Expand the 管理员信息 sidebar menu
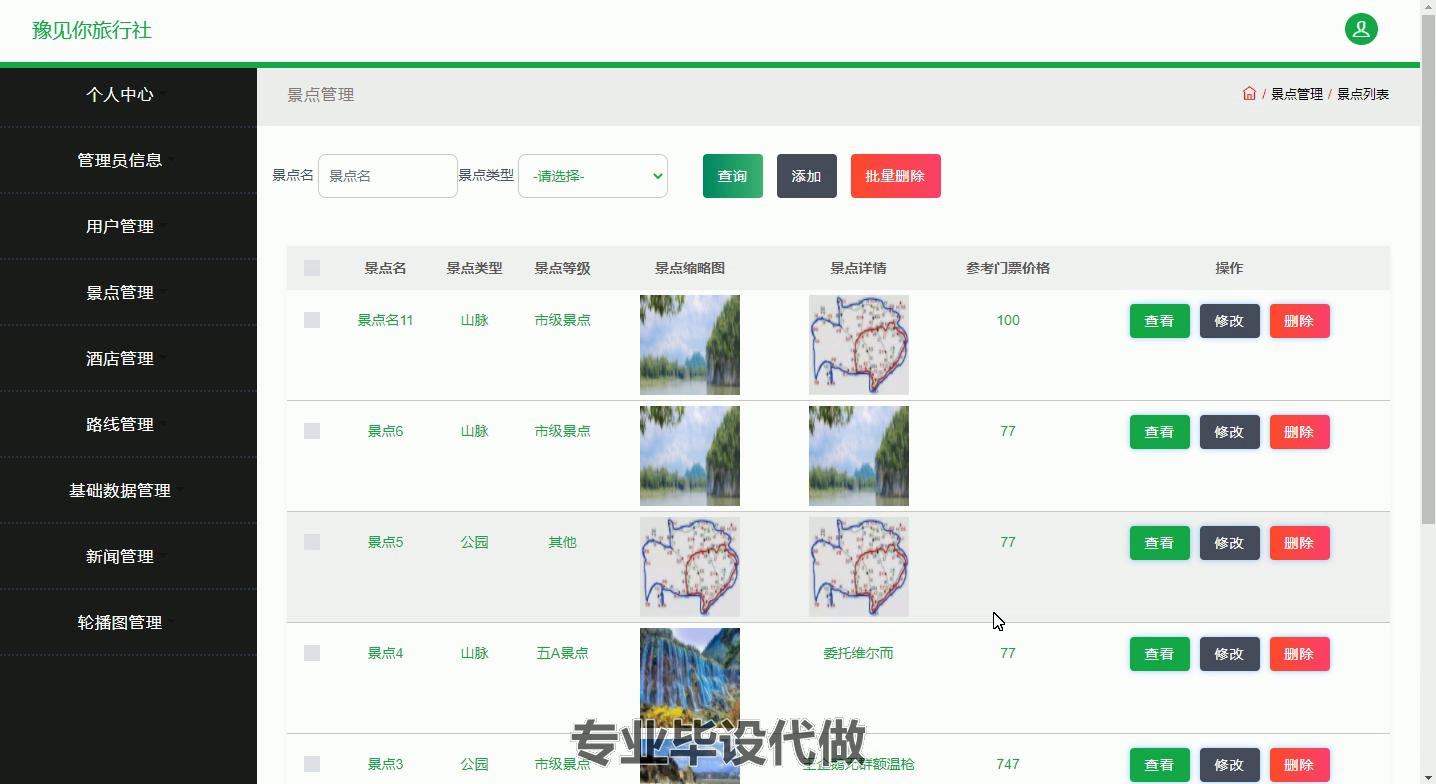1436x784 pixels. coord(128,160)
